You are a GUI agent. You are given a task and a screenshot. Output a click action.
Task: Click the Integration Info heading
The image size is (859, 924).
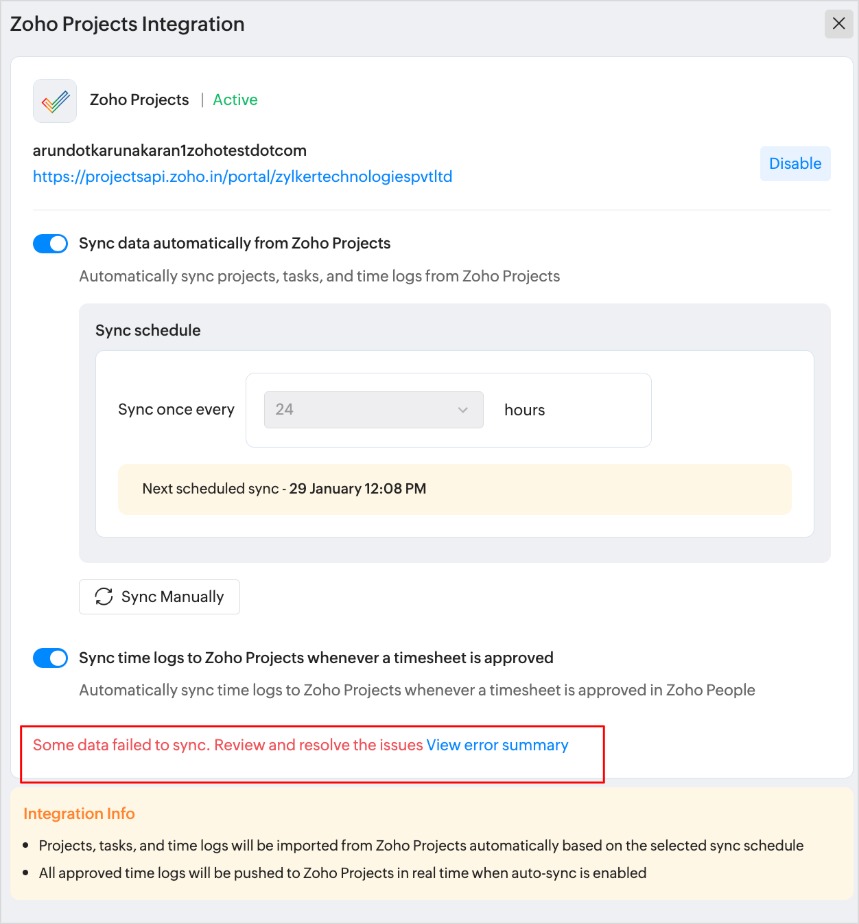pyautogui.click(x=79, y=814)
